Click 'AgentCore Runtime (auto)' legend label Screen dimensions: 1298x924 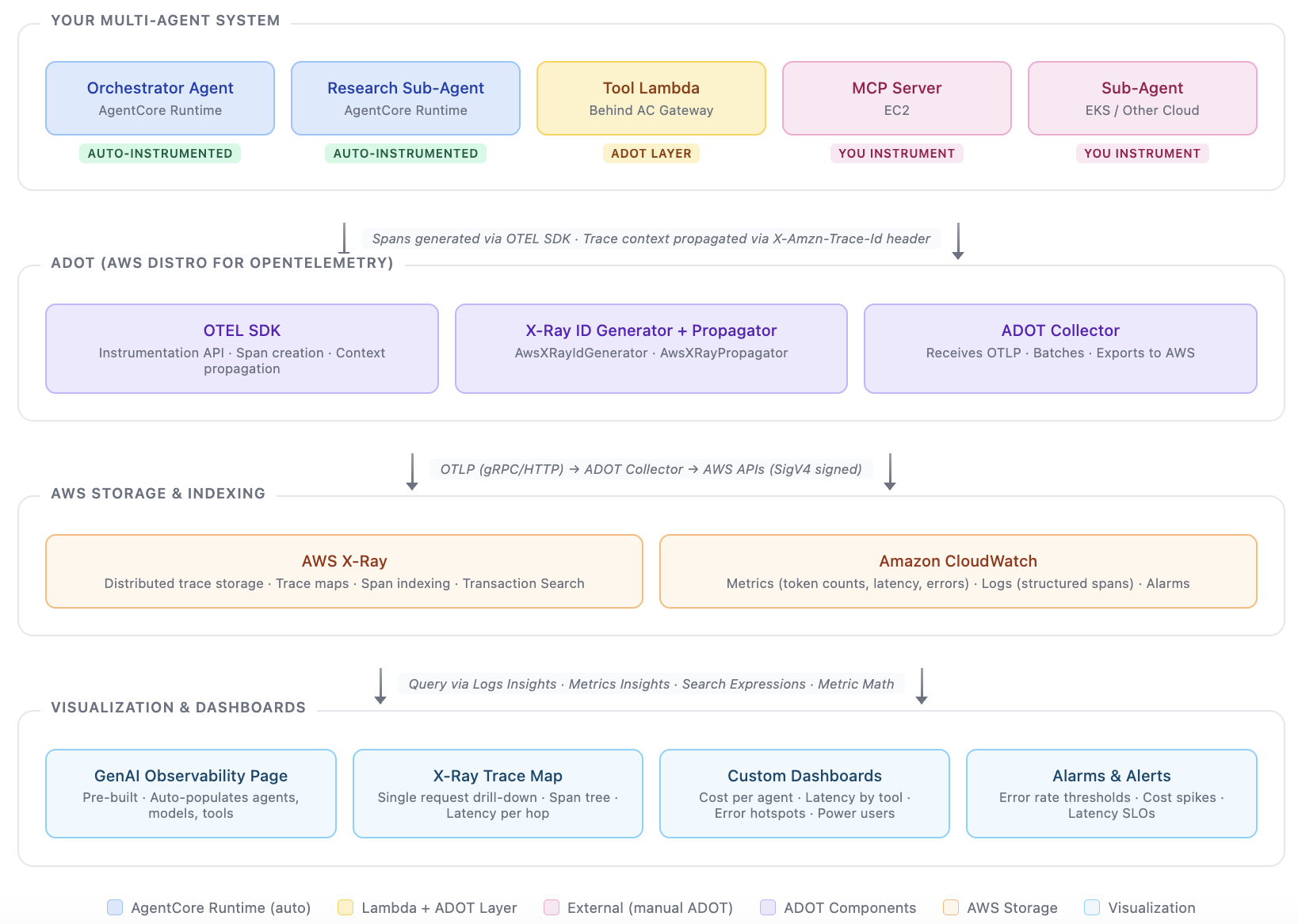221,908
